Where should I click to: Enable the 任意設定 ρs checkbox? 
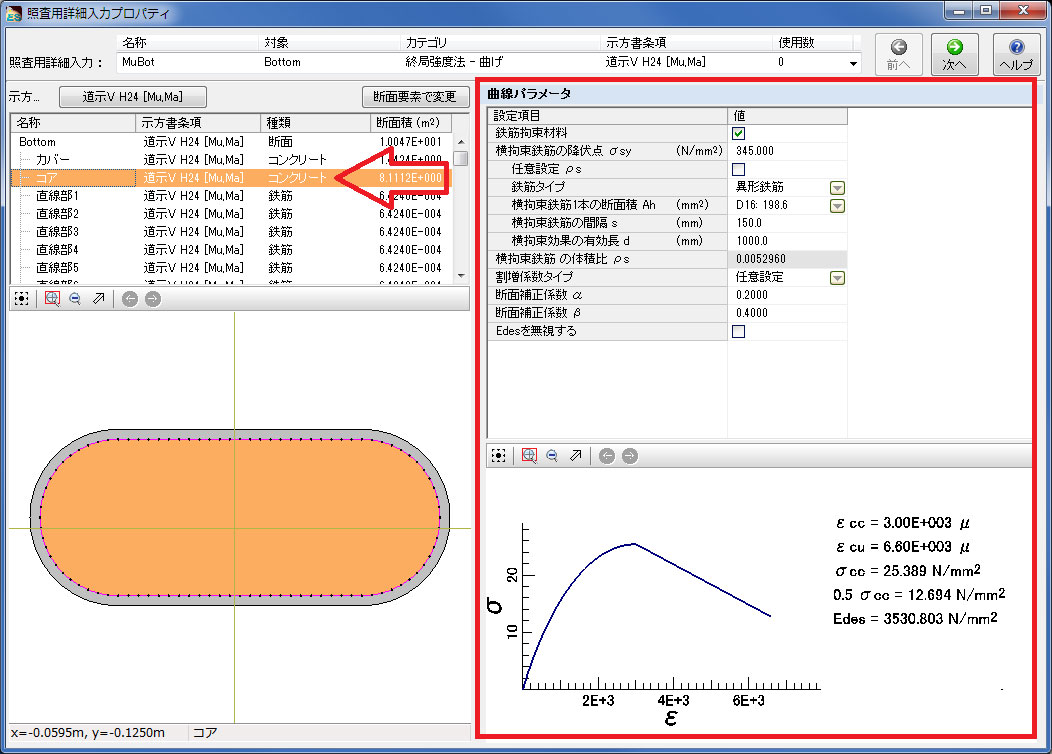point(739,169)
